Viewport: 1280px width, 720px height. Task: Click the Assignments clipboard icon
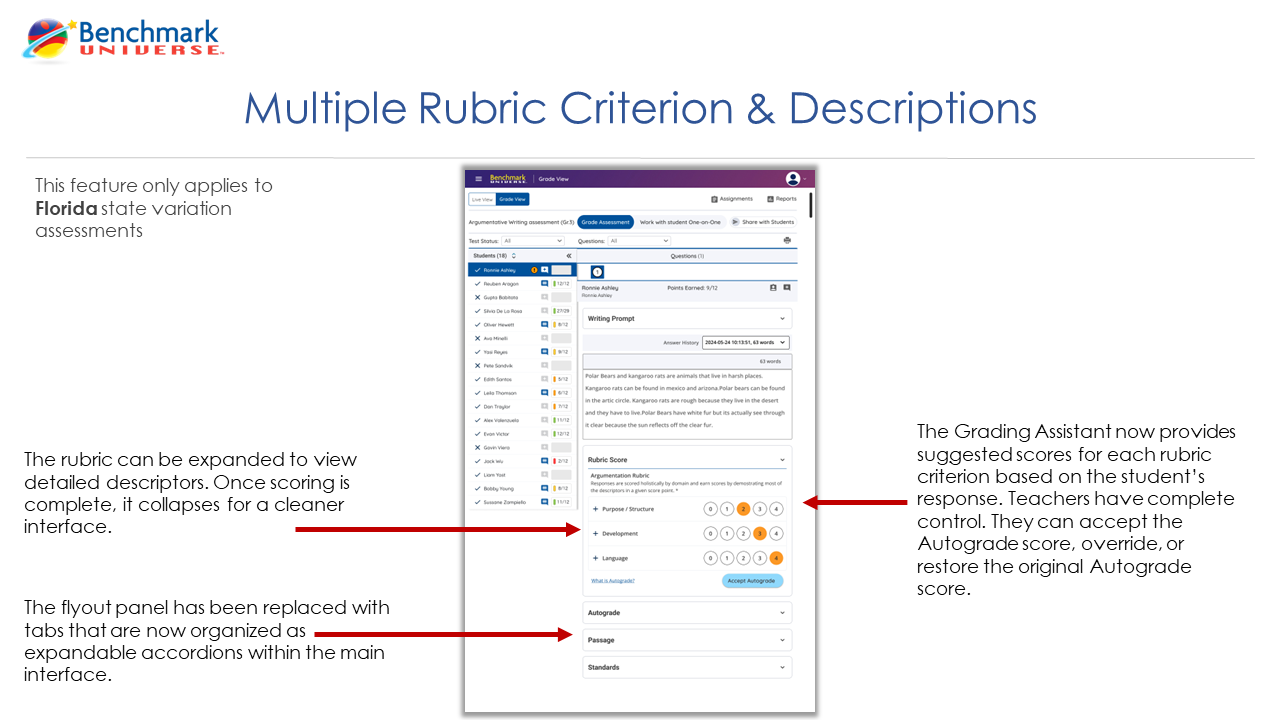coord(714,199)
